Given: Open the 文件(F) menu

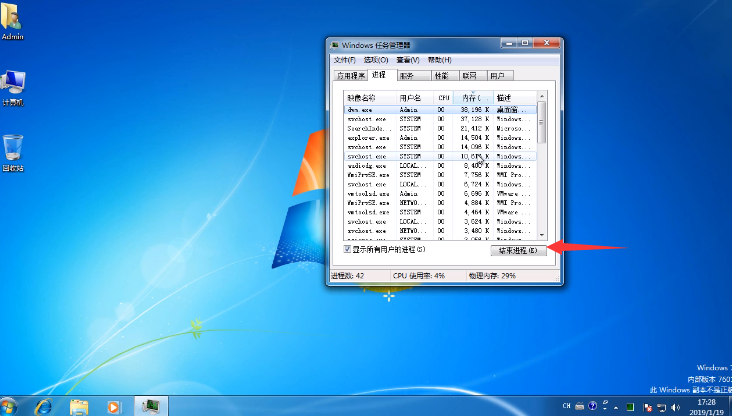Looking at the screenshot, I should click(x=345, y=60).
